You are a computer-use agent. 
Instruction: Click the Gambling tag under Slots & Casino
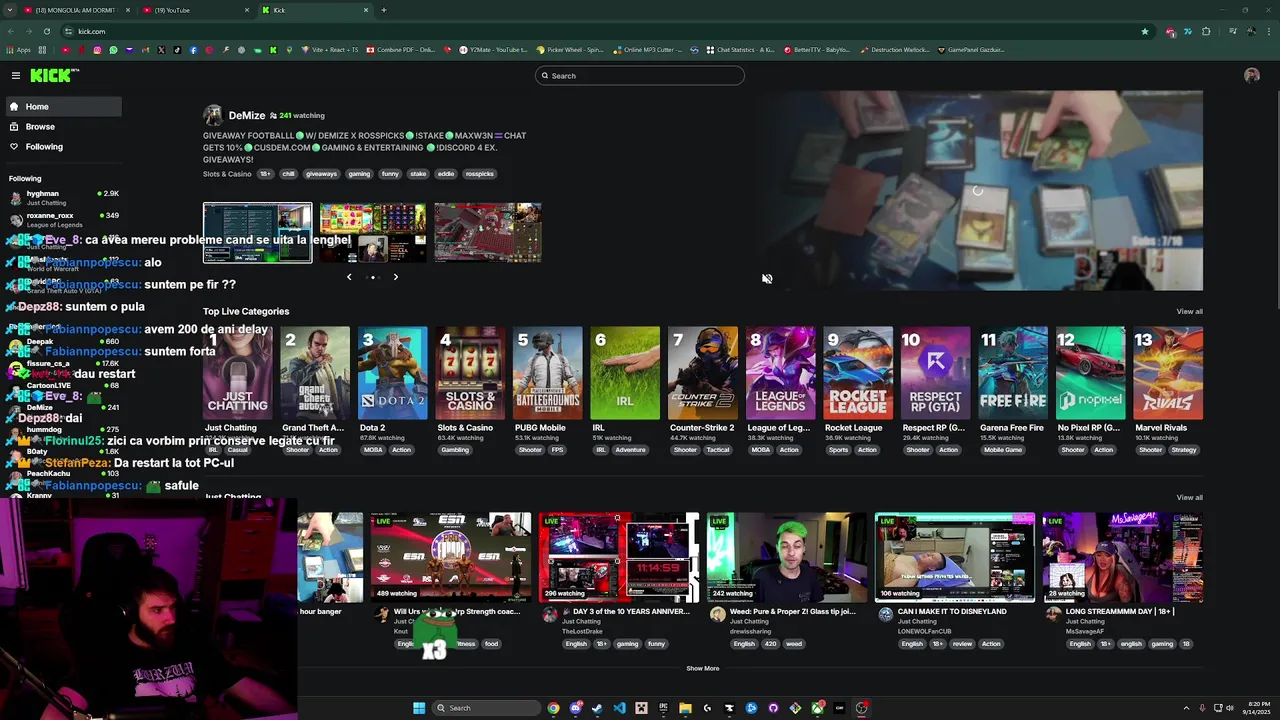click(x=455, y=450)
